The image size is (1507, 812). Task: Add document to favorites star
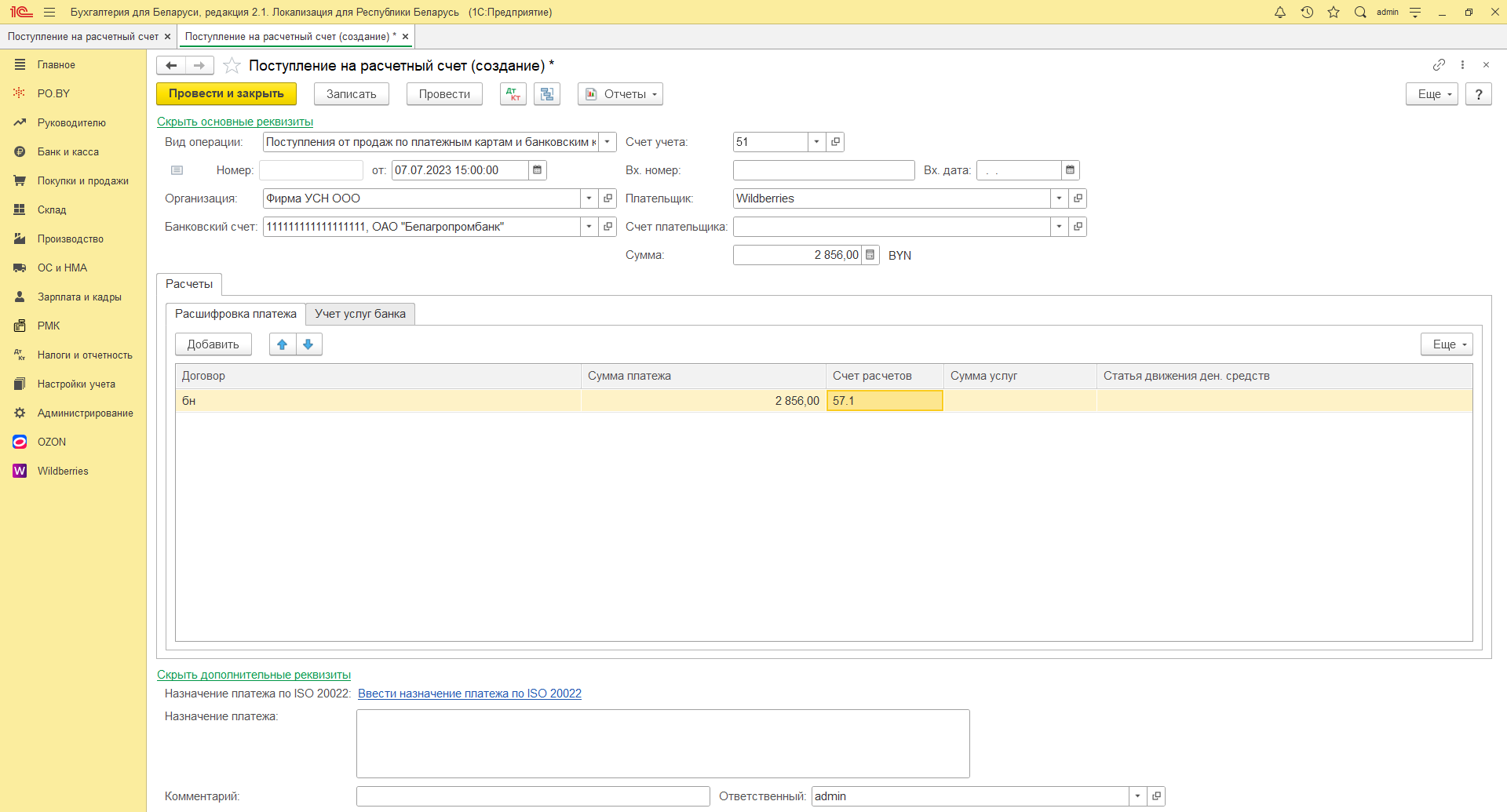232,65
